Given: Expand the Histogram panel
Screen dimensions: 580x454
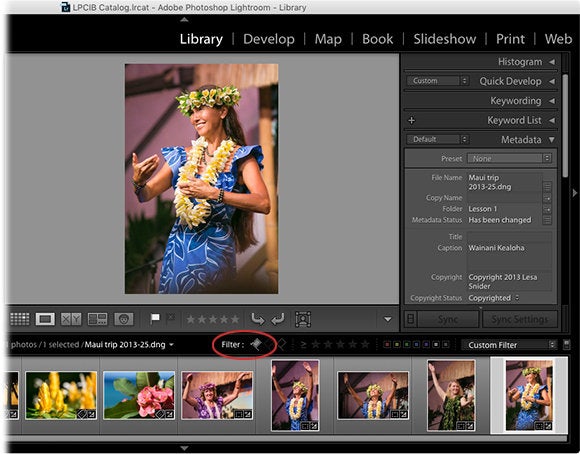Looking at the screenshot, I should 552,62.
